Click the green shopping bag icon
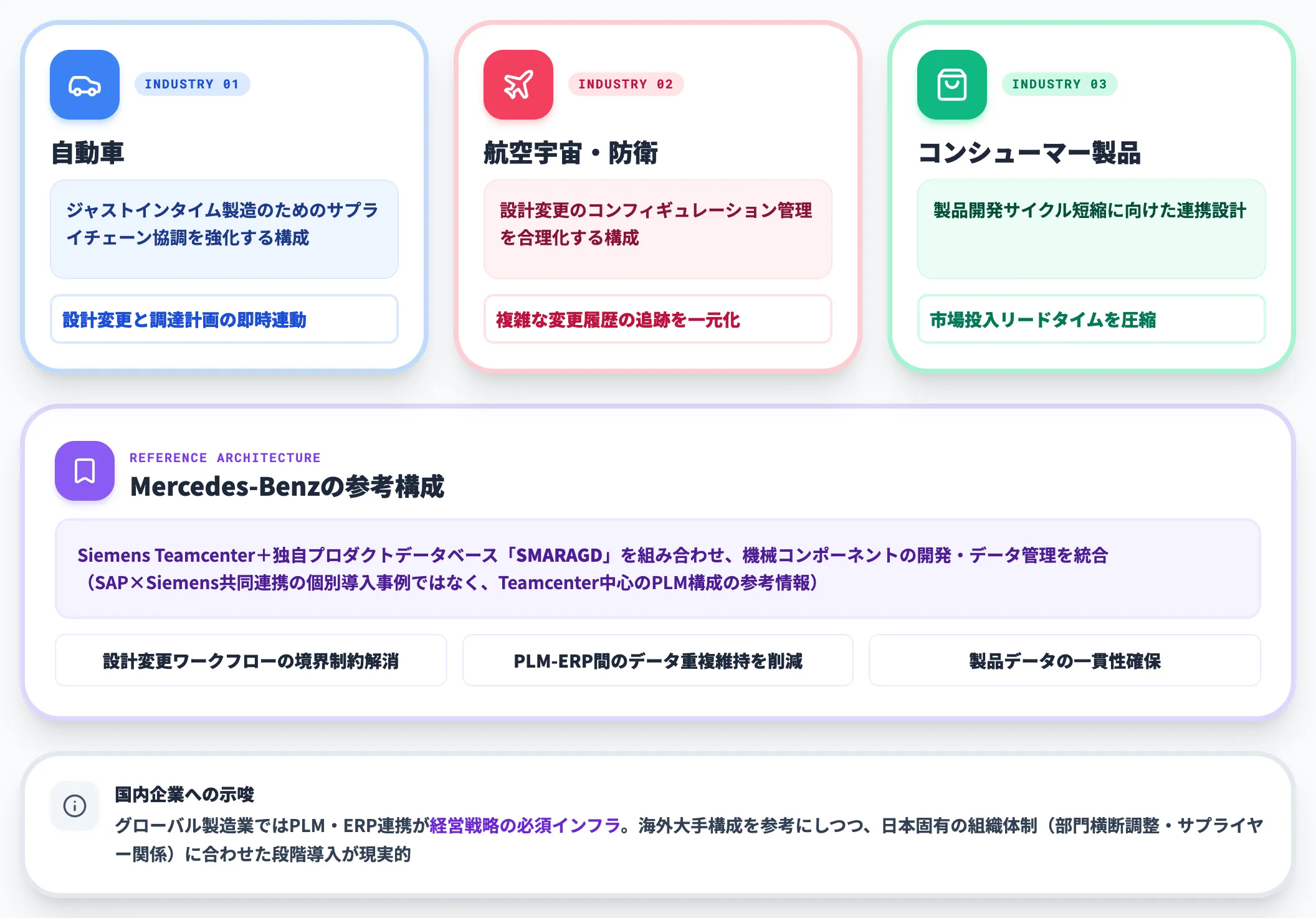Image resolution: width=1316 pixels, height=918 pixels. (952, 85)
